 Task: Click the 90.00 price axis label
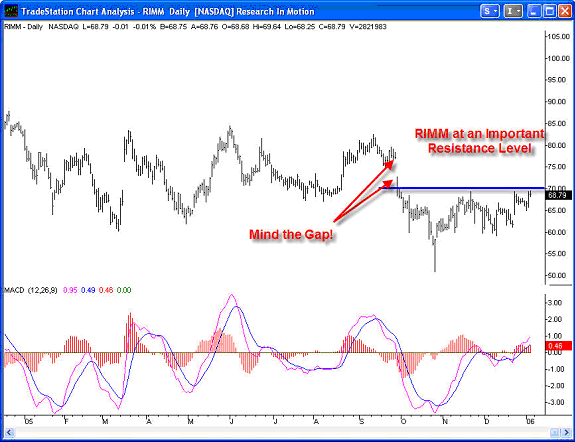[x=557, y=102]
